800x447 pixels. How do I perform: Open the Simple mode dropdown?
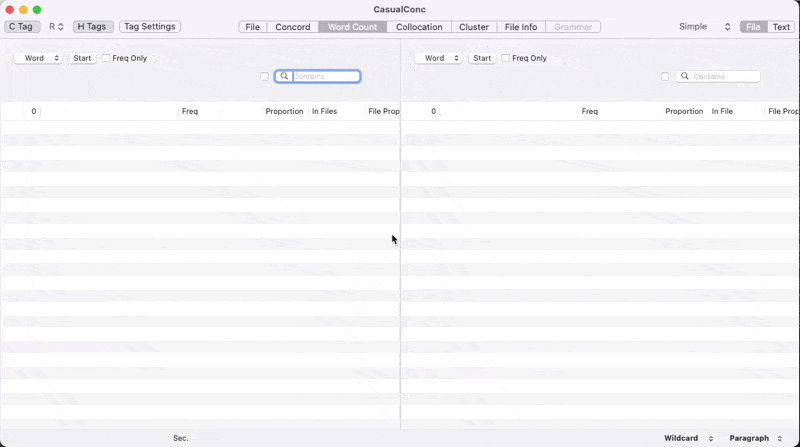(705, 27)
